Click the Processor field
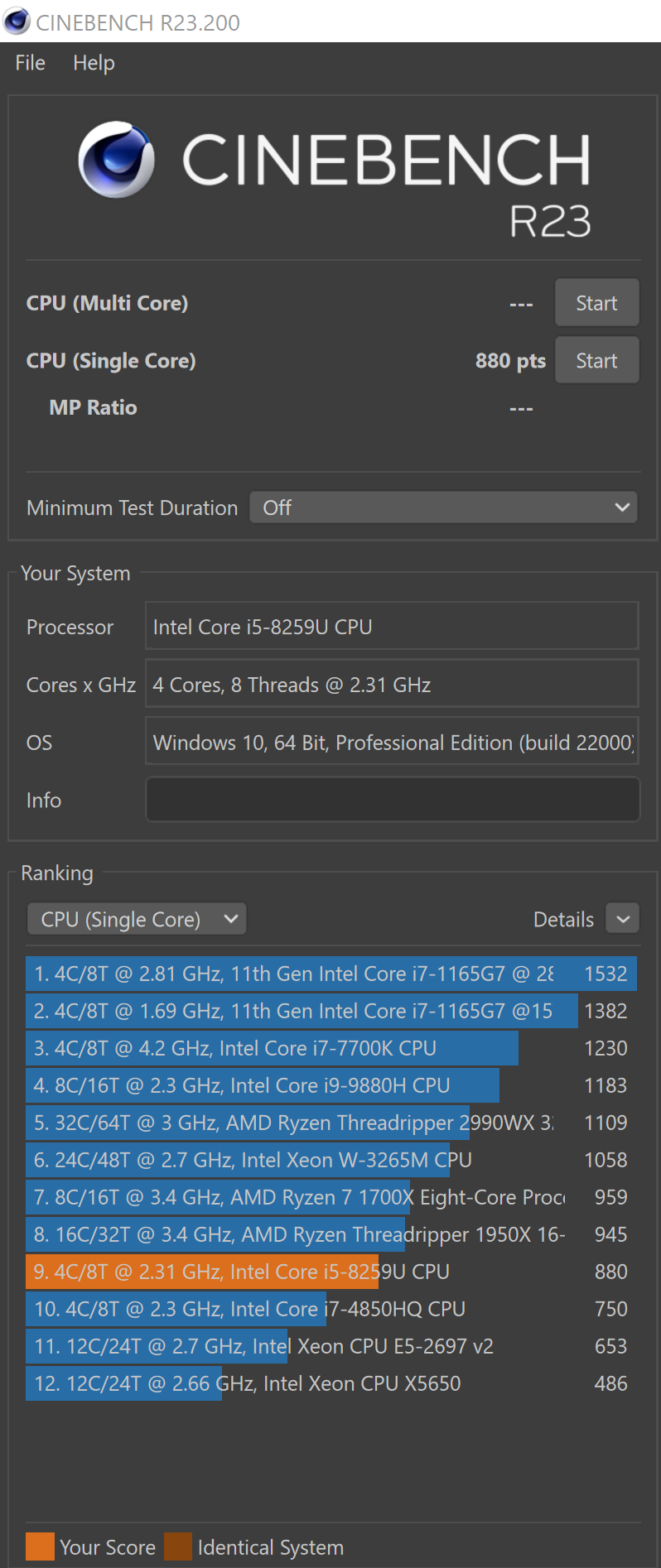661x1568 pixels. [392, 627]
